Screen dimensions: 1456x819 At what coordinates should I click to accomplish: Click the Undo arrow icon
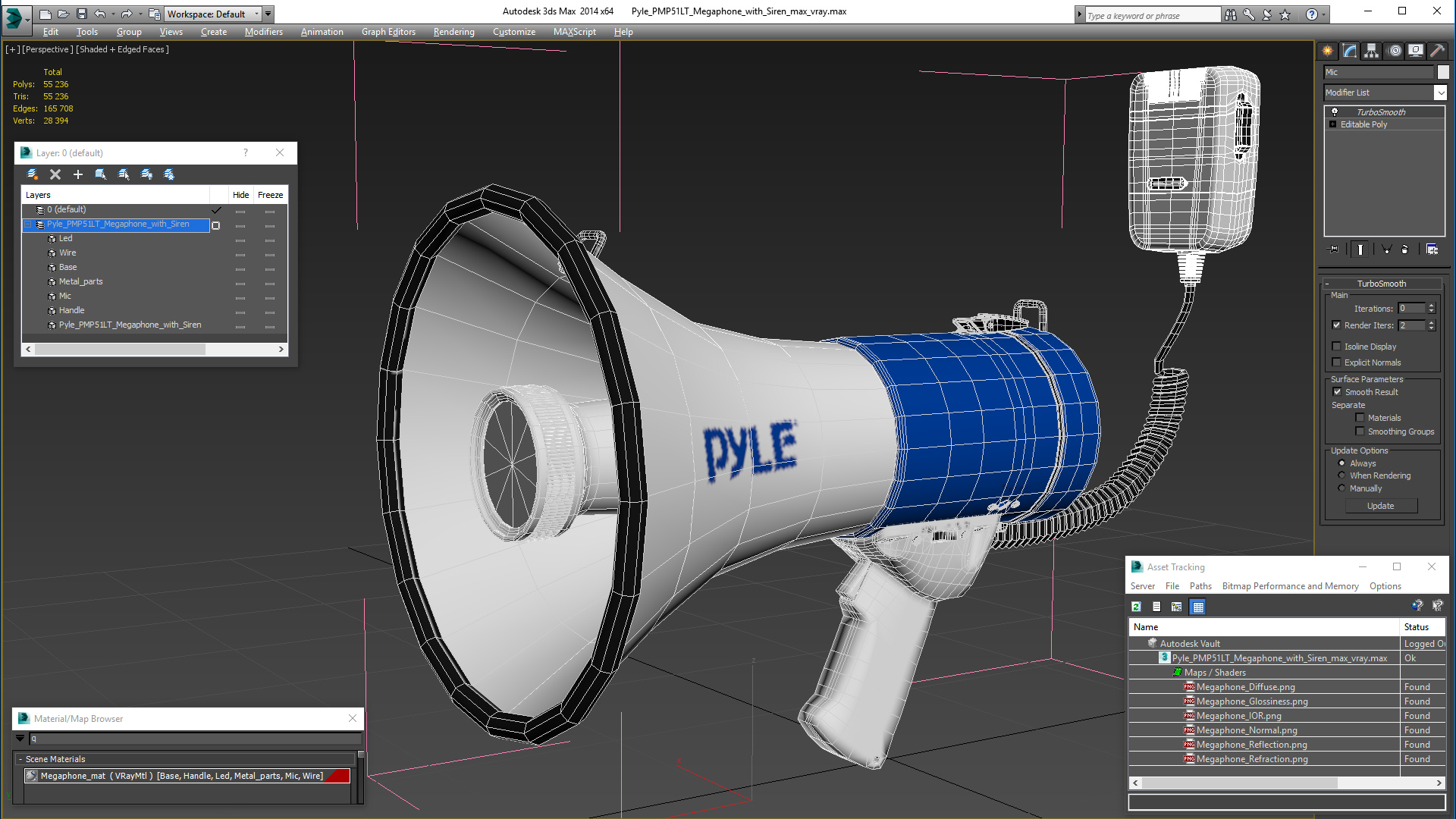point(99,14)
